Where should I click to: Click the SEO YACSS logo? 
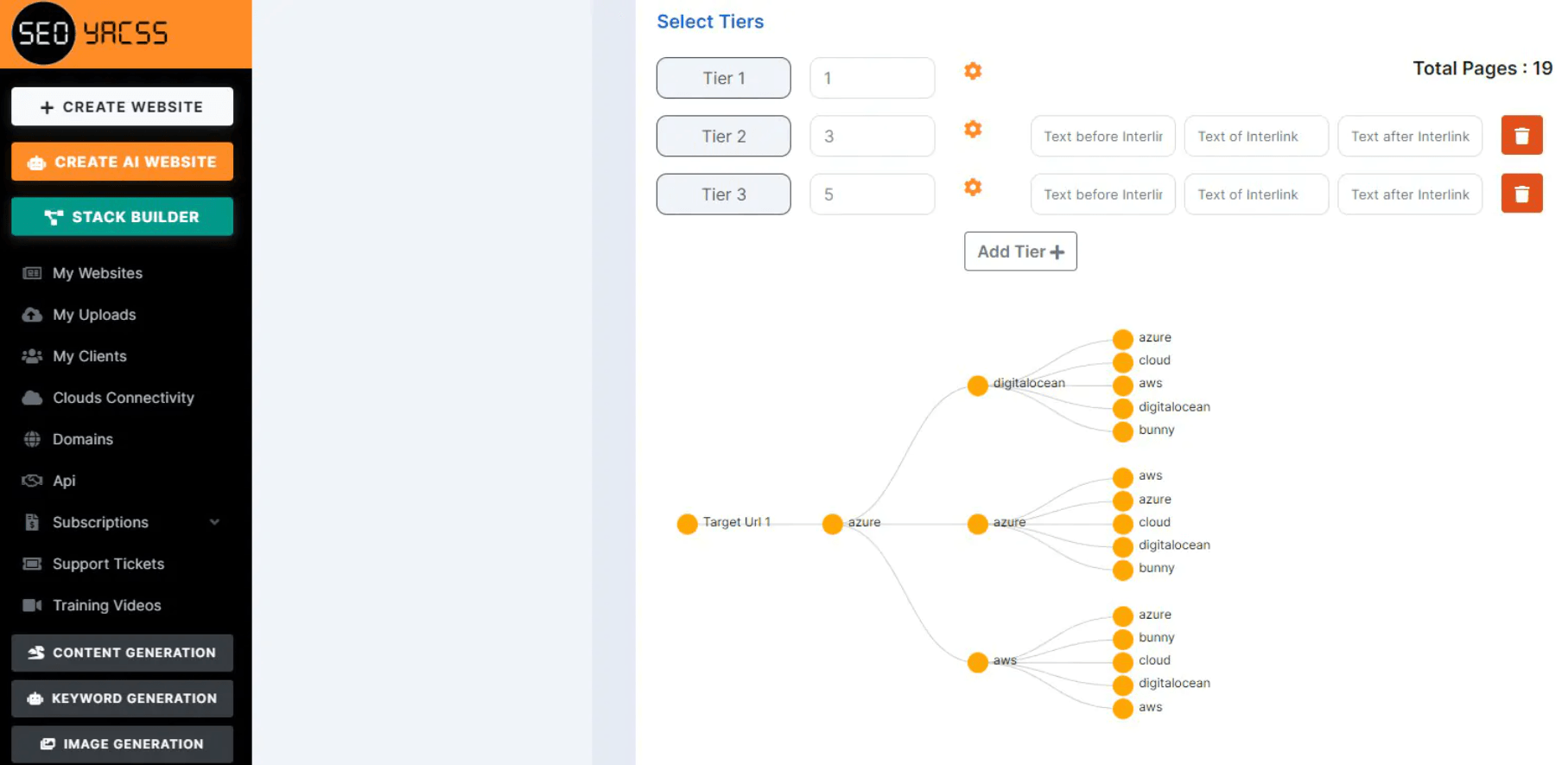tap(91, 33)
